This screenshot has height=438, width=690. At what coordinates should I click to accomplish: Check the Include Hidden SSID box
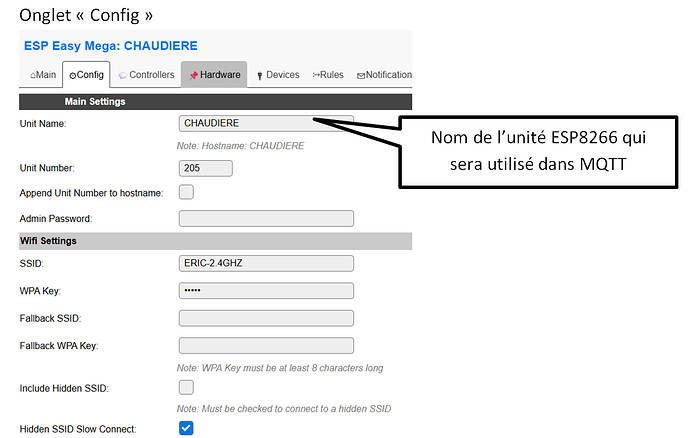click(x=186, y=387)
